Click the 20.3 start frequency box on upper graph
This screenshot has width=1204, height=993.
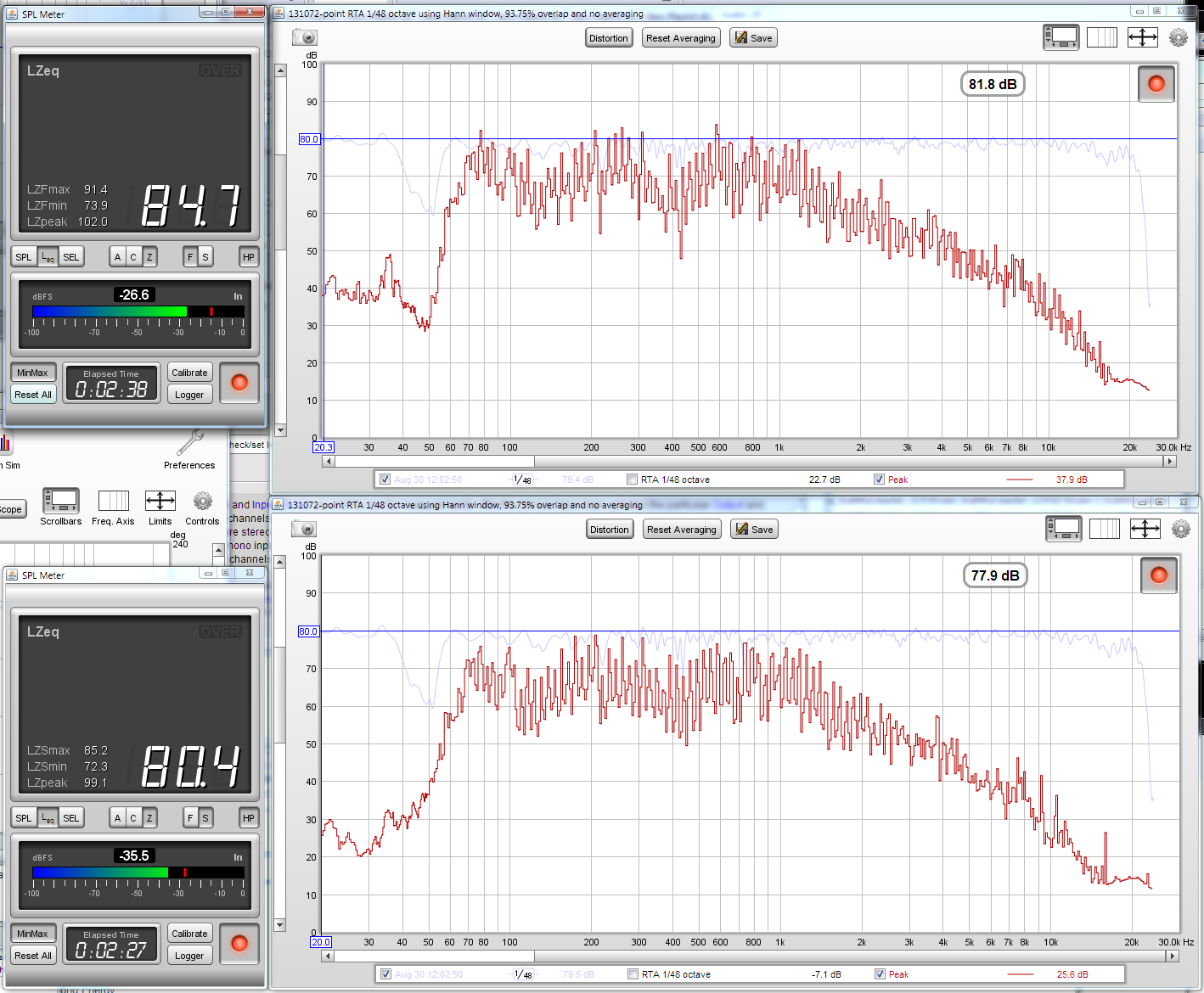(324, 447)
